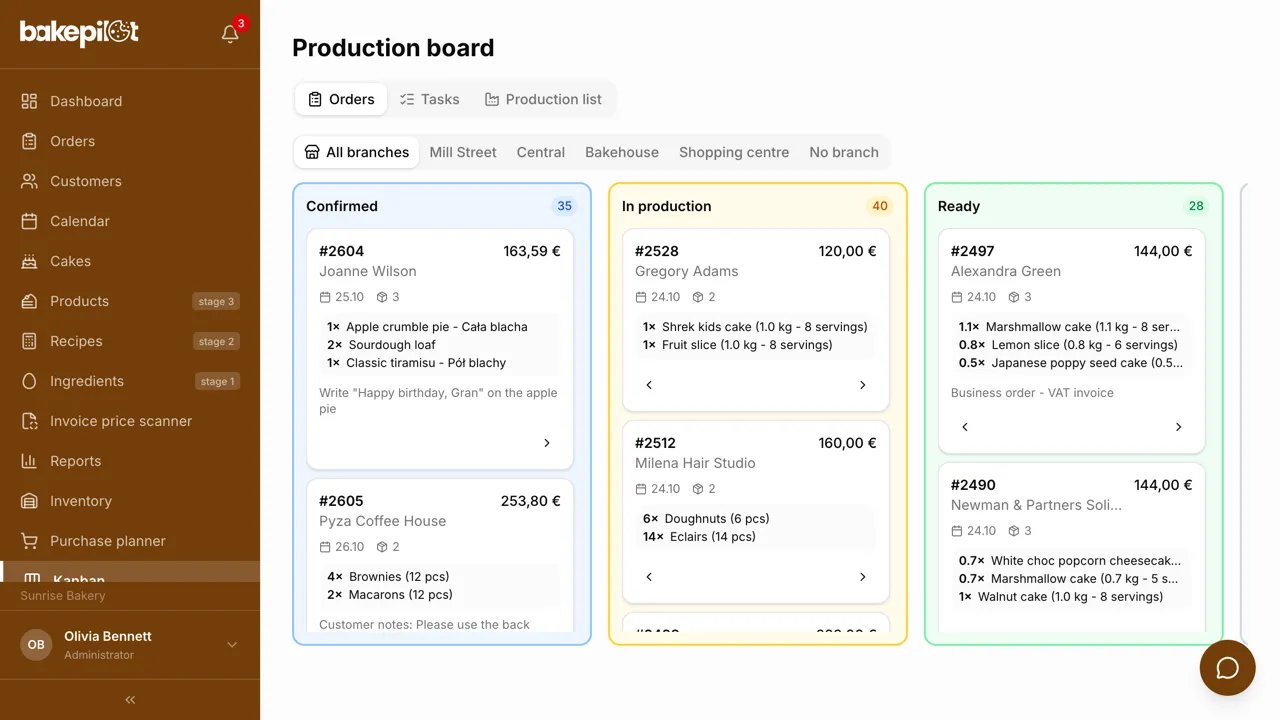Click the Products bag icon
1280x720 pixels.
click(x=30, y=301)
